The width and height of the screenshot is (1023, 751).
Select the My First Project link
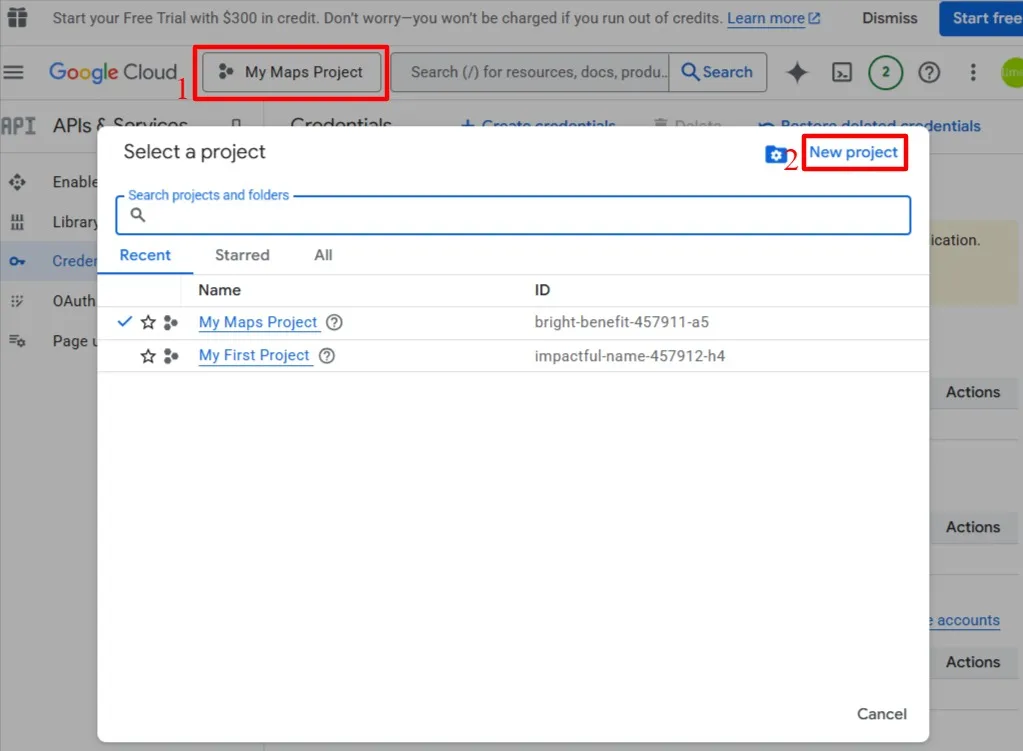pos(254,356)
